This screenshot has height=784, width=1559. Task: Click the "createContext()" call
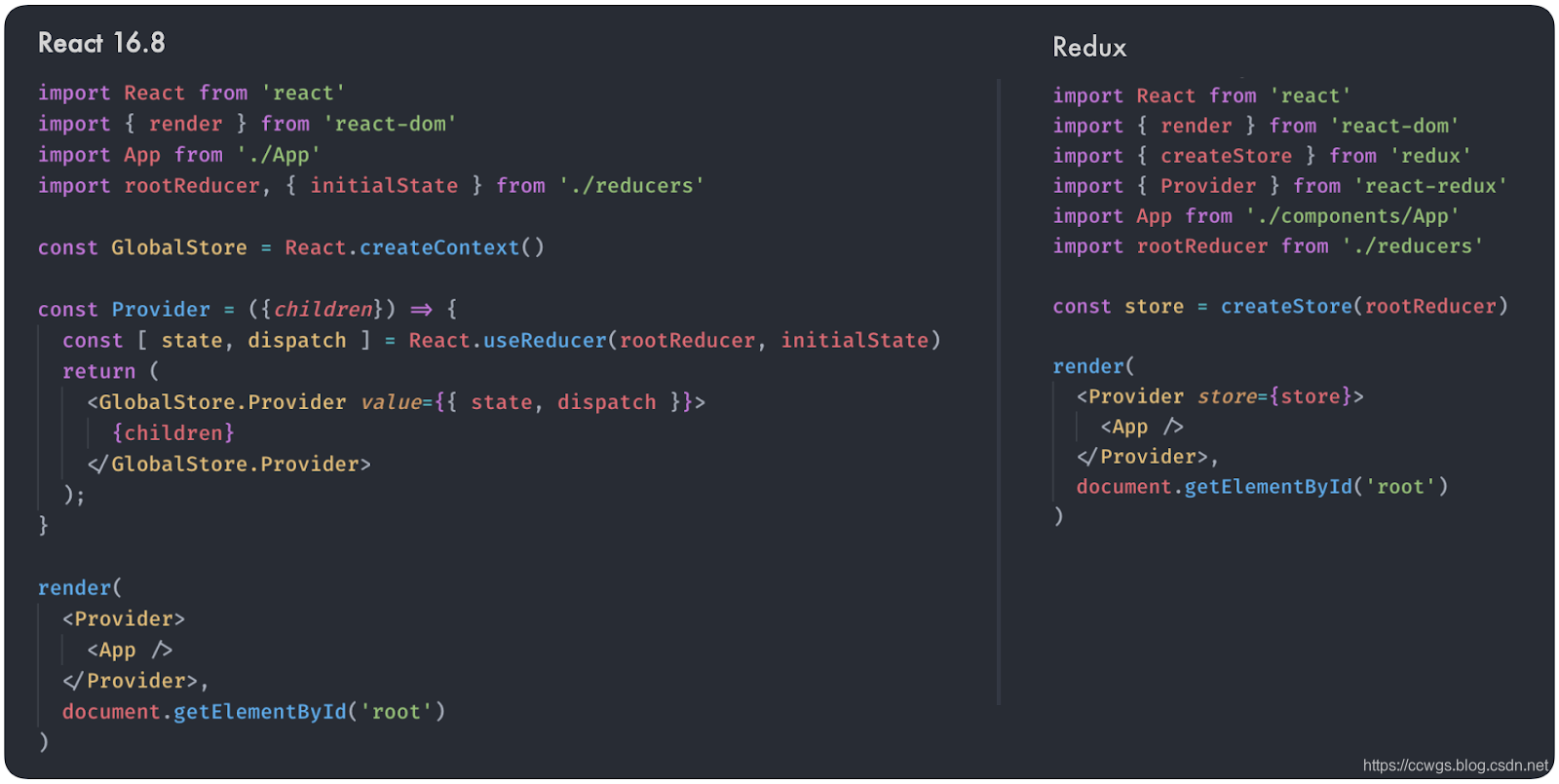click(x=452, y=247)
